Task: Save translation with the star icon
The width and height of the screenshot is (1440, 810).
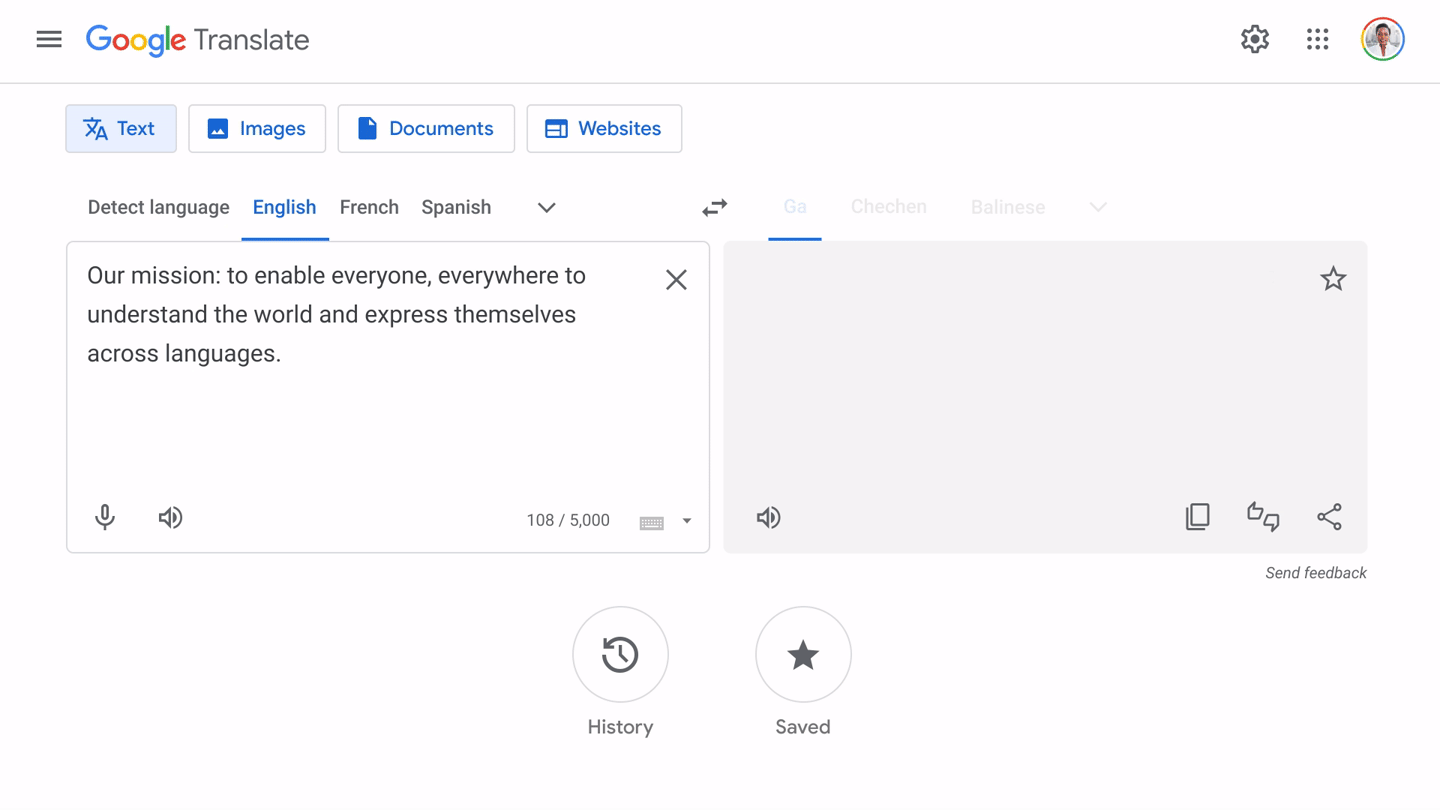Action: point(1333,279)
